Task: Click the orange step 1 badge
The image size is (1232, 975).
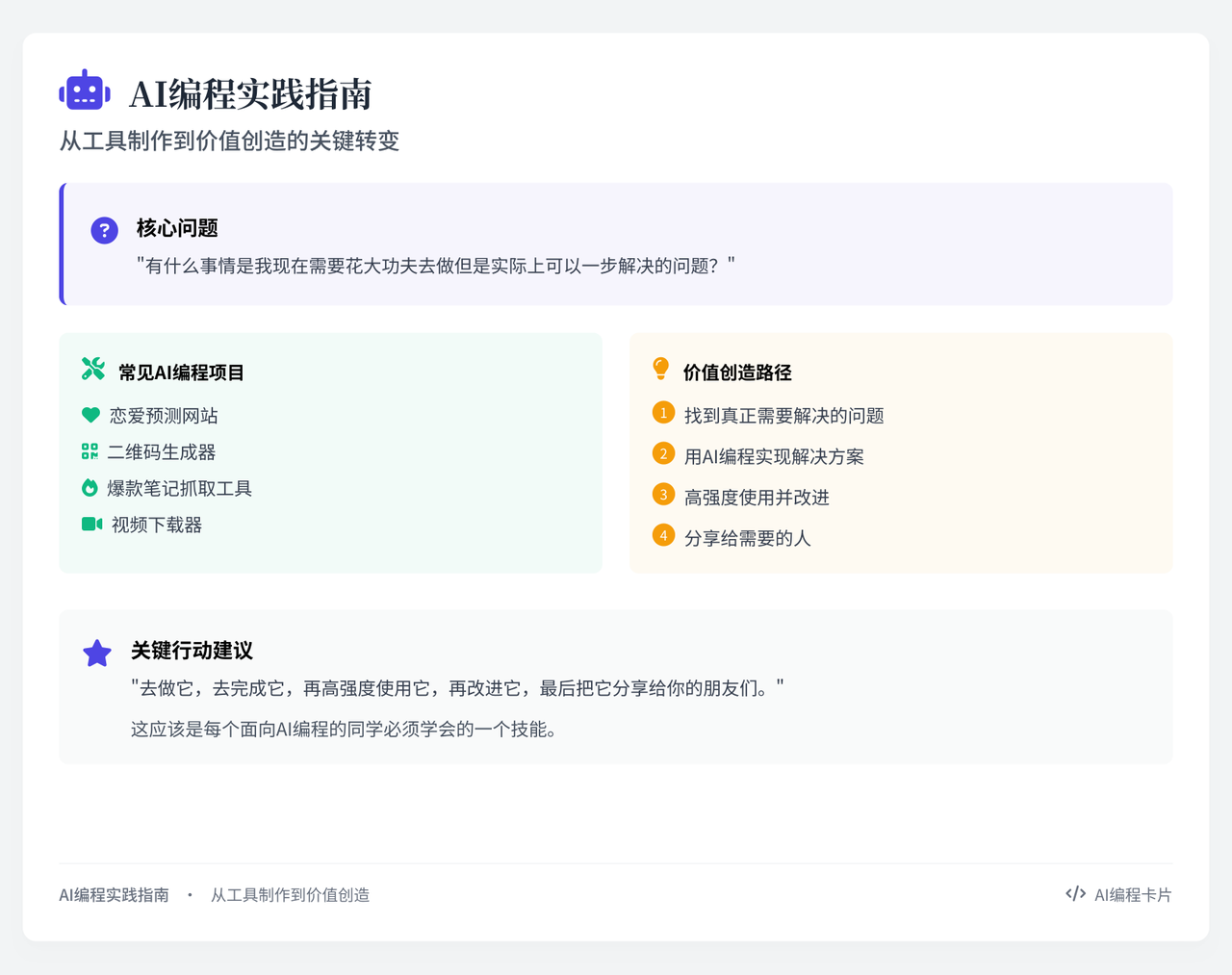Action: click(663, 413)
